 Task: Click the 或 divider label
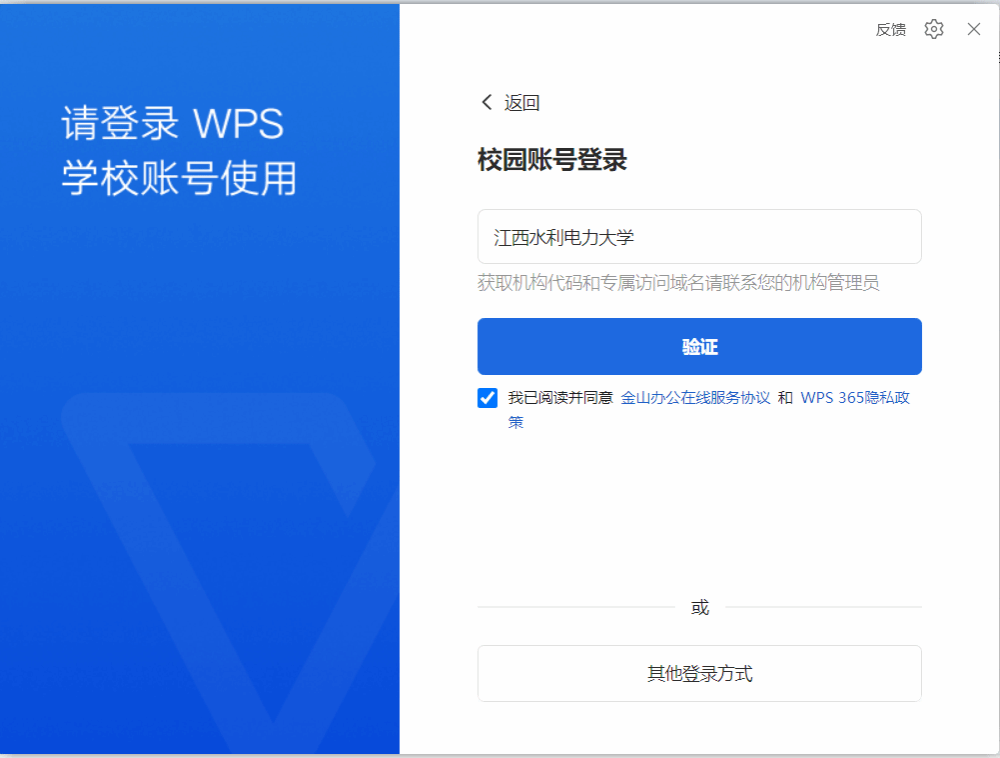pyautogui.click(x=700, y=607)
